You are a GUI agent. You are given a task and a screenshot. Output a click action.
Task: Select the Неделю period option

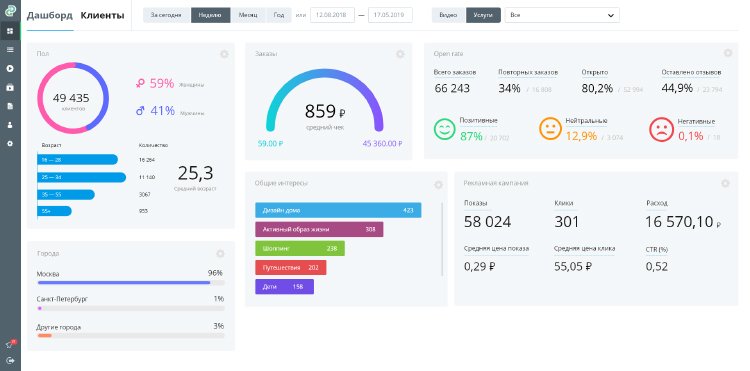(x=210, y=15)
